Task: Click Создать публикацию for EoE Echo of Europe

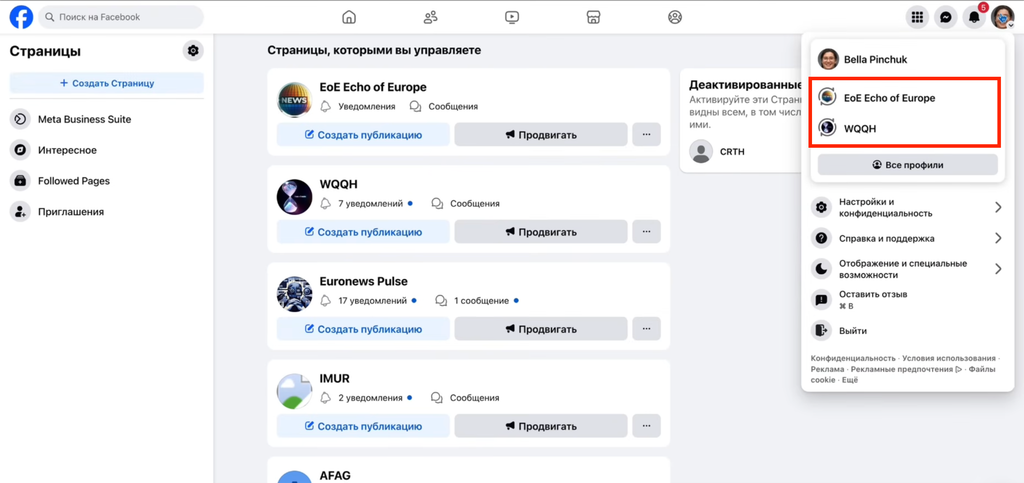Action: [363, 134]
